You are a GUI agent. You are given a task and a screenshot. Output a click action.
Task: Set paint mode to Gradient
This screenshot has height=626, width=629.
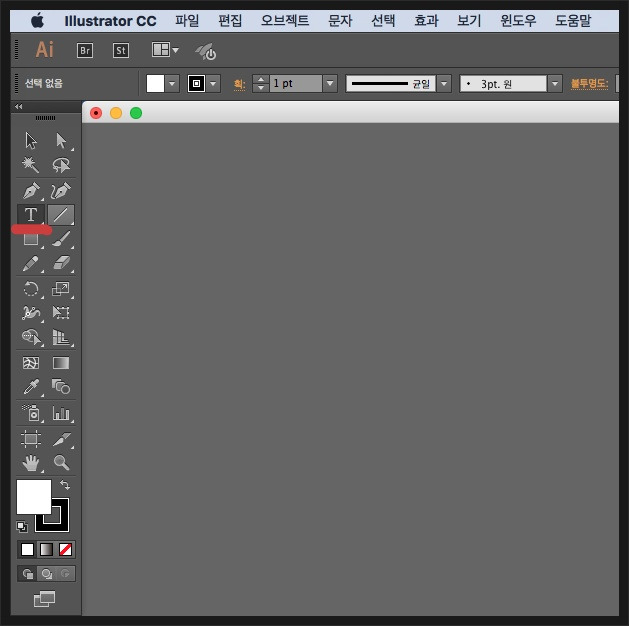[46, 549]
